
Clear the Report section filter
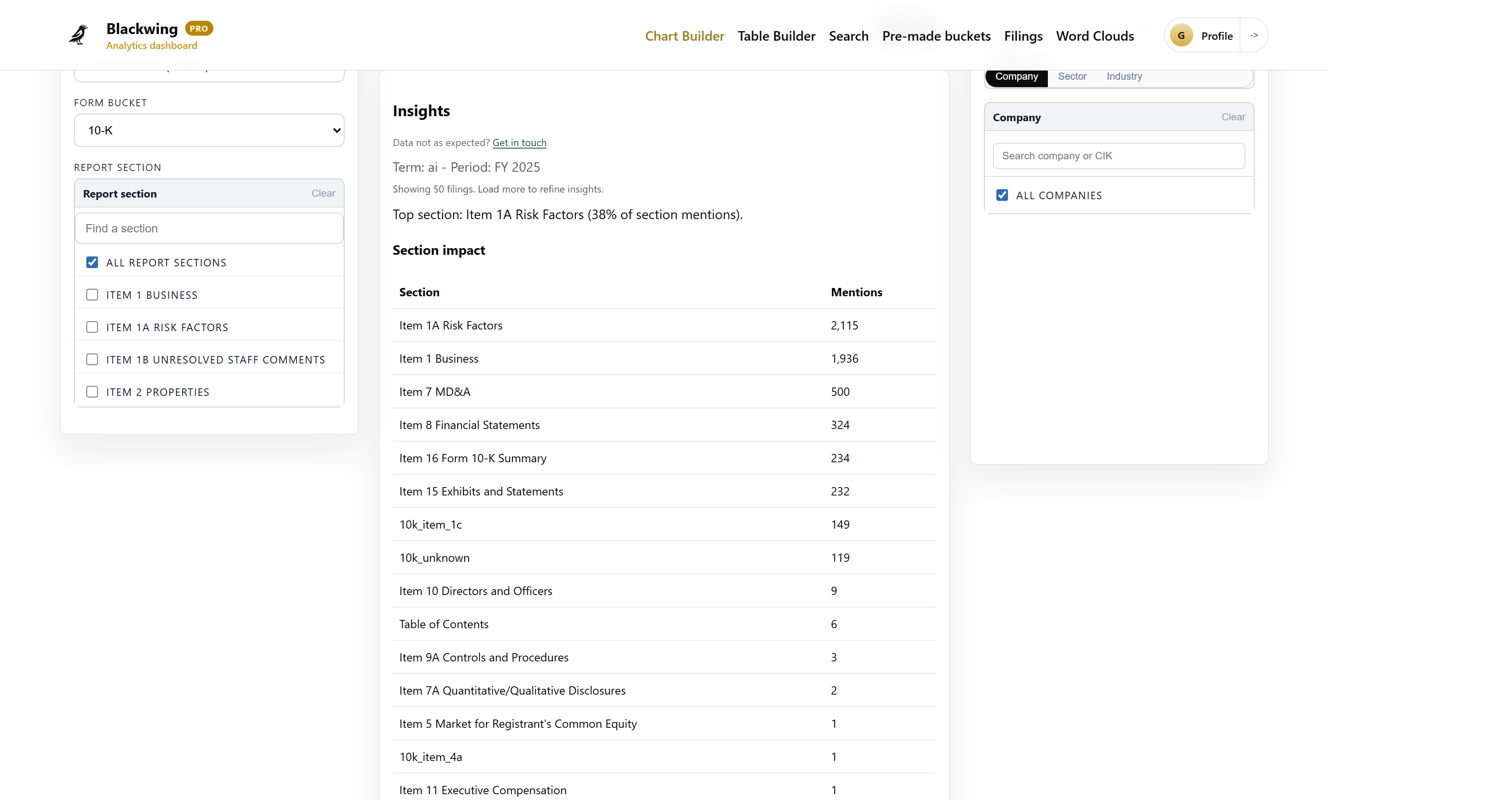click(323, 193)
